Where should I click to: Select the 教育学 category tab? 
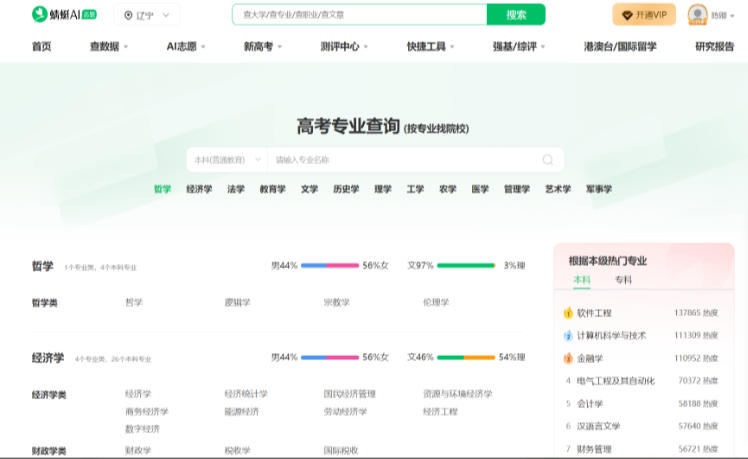pyautogui.click(x=272, y=189)
